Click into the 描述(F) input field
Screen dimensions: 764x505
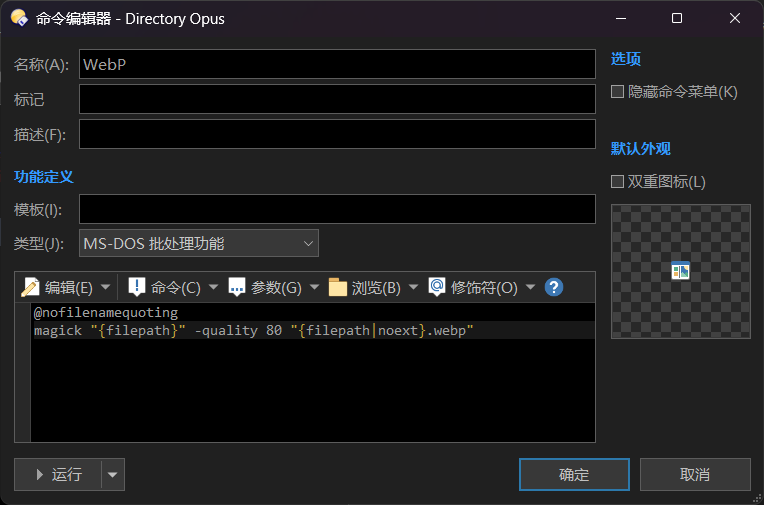[337, 134]
